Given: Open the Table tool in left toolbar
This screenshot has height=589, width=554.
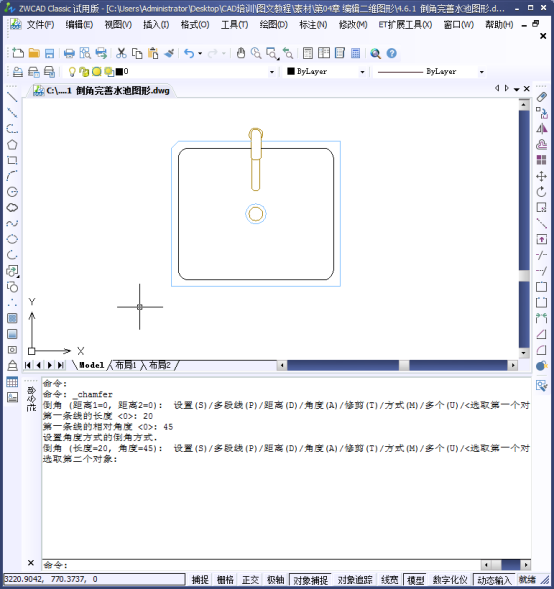Looking at the screenshot, I should click(12, 382).
